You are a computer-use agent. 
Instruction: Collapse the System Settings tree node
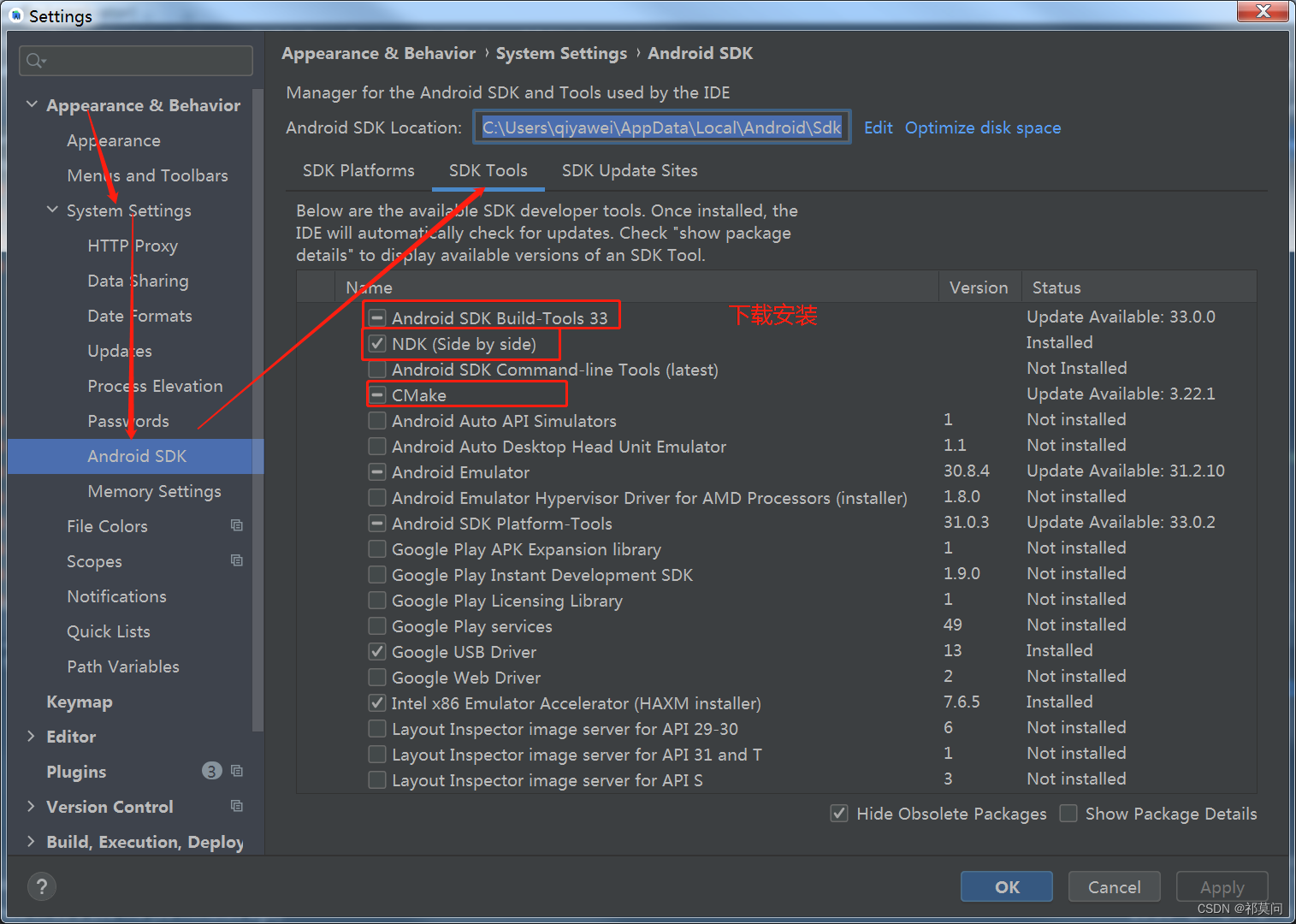pos(52,210)
